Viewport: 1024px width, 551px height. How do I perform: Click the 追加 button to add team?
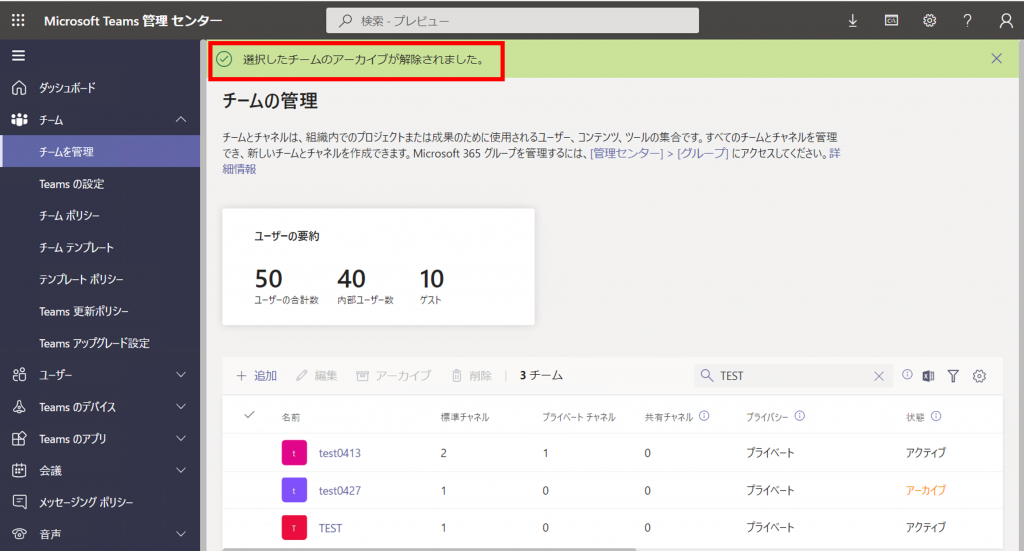[x=256, y=376]
